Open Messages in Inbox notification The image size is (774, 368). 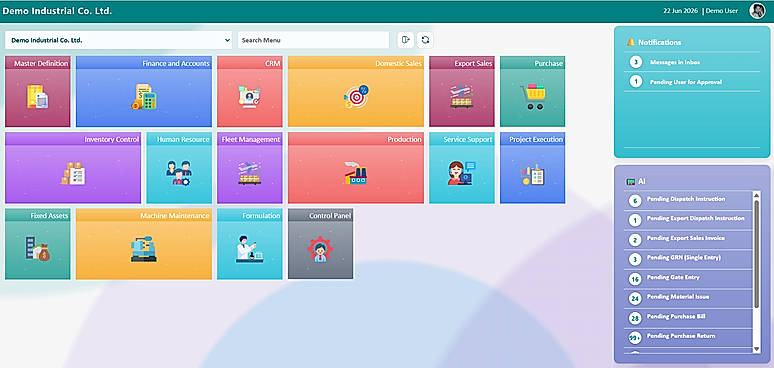pos(692,62)
